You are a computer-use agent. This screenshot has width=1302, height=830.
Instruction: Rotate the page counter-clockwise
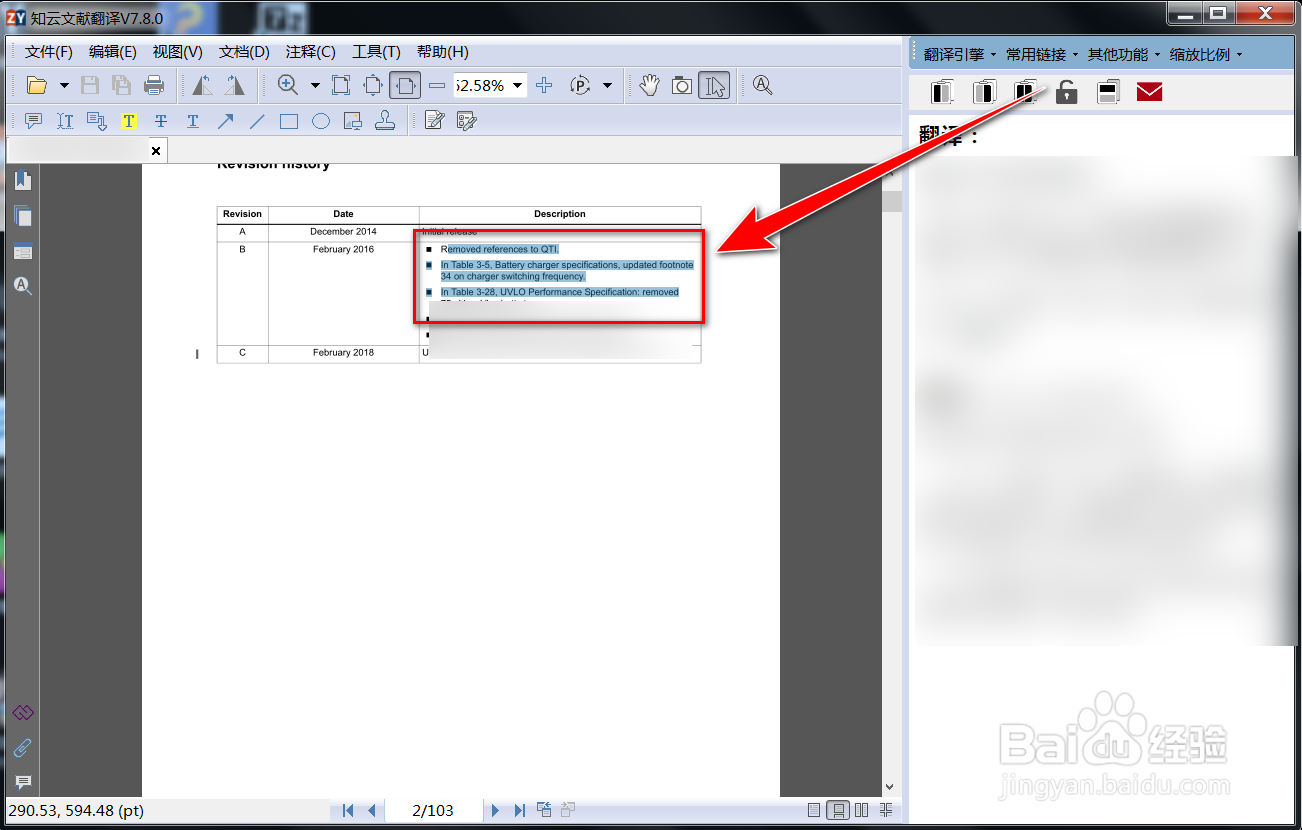pos(203,85)
